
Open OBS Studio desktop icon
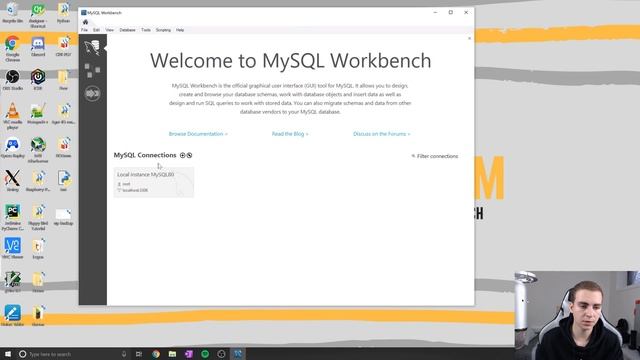point(12,80)
